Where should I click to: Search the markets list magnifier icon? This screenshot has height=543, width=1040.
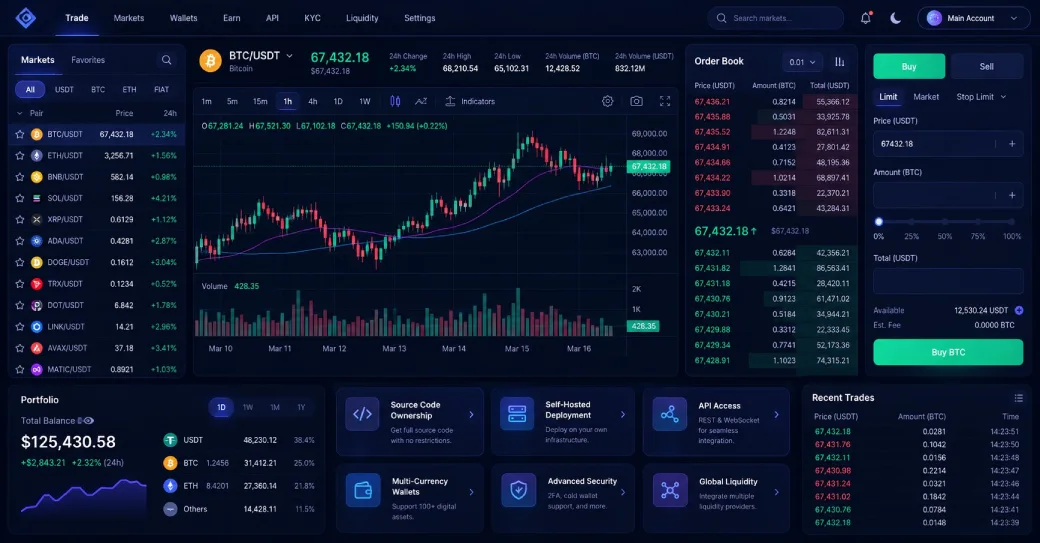click(x=166, y=60)
